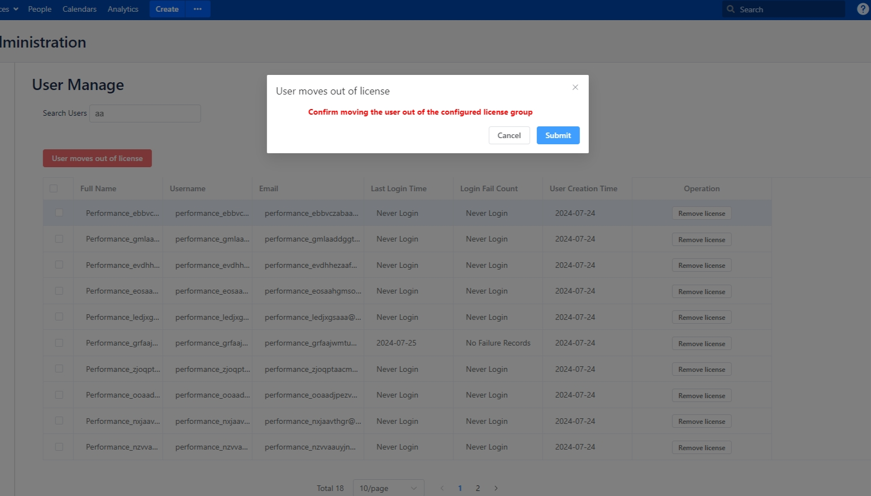Close the license dialog with X icon
This screenshot has height=496, width=871.
pos(575,87)
